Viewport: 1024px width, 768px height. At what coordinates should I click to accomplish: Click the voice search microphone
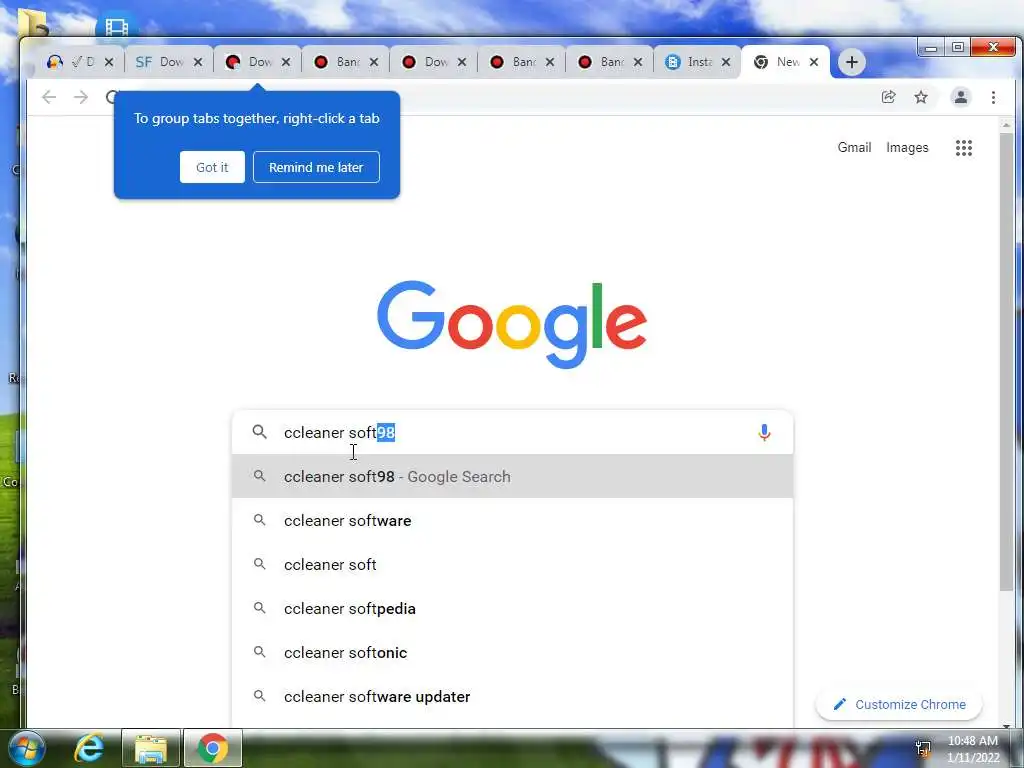tap(764, 432)
